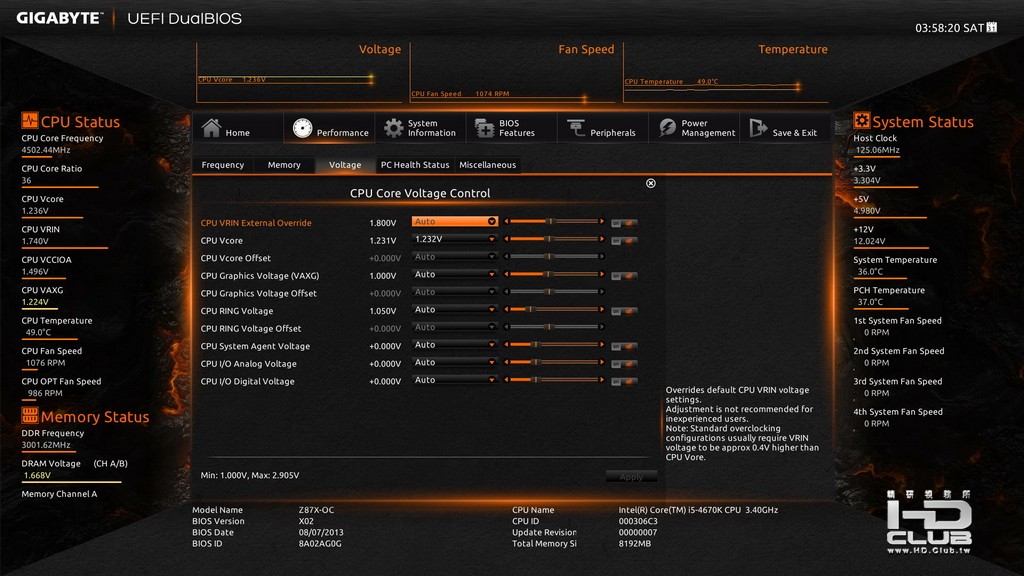The image size is (1024, 576).
Task: Click left arrow of CPU I/O Analog Voltage slider
Action: (506, 362)
